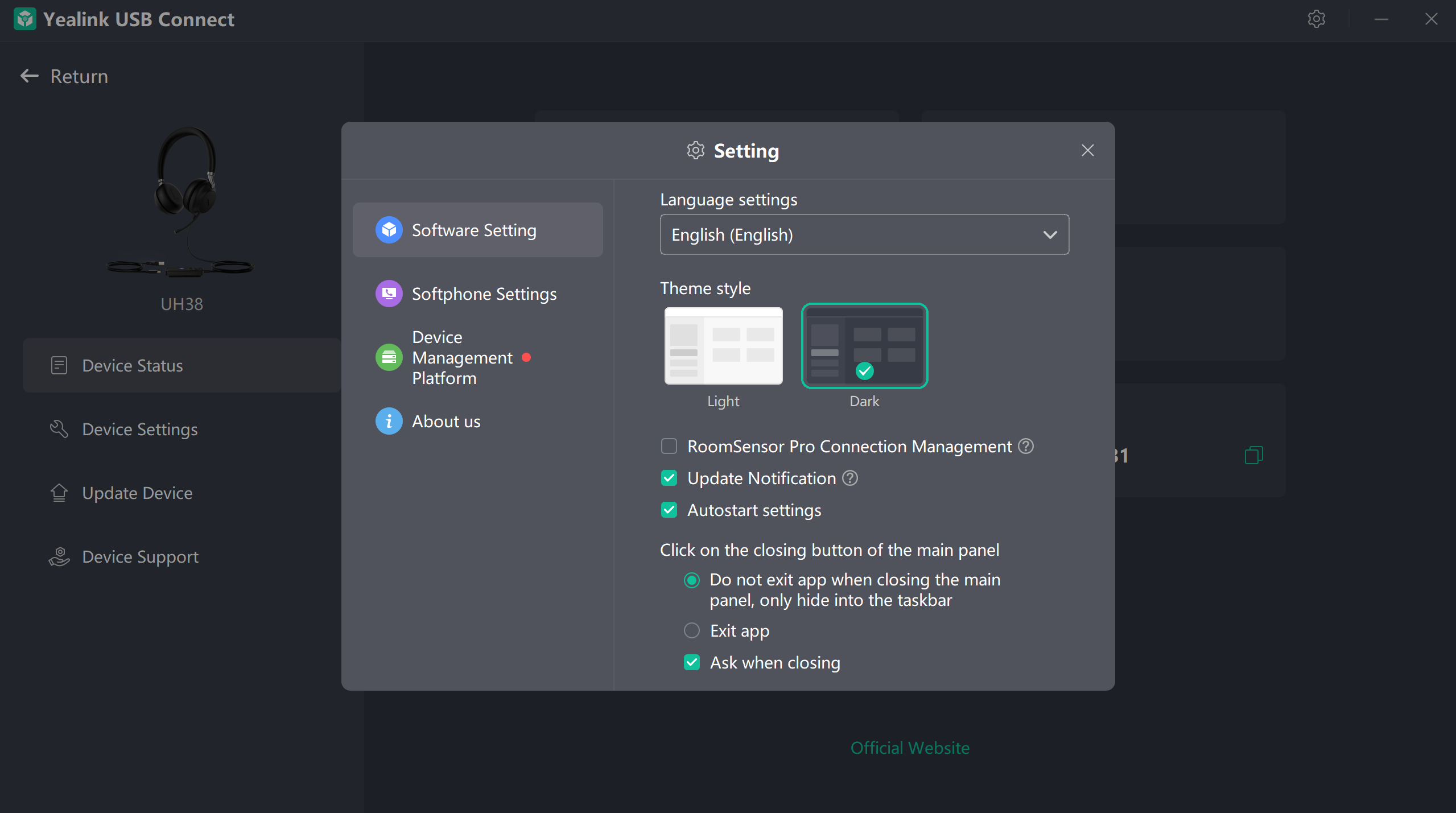Viewport: 1456px width, 813px height.
Task: Go to Update Device section
Action: tap(137, 493)
